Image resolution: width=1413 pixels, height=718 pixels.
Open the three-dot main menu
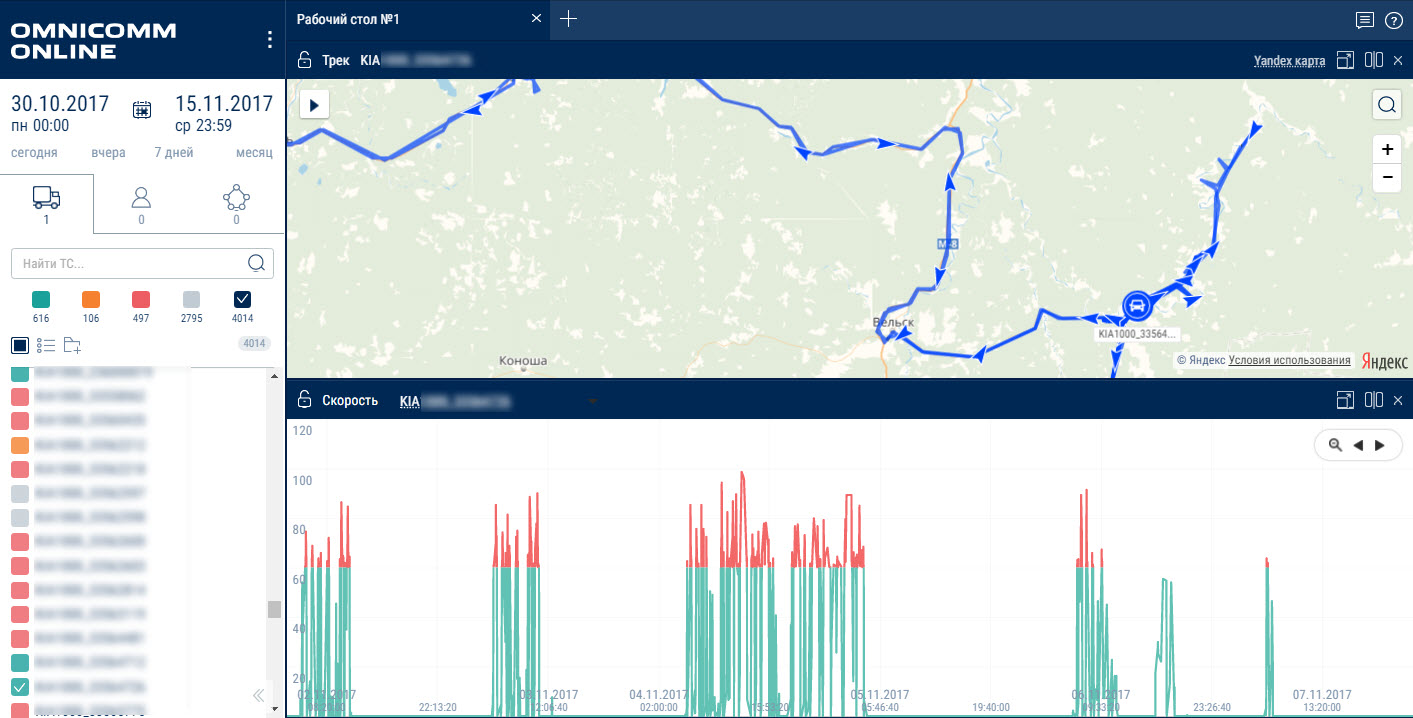point(268,39)
